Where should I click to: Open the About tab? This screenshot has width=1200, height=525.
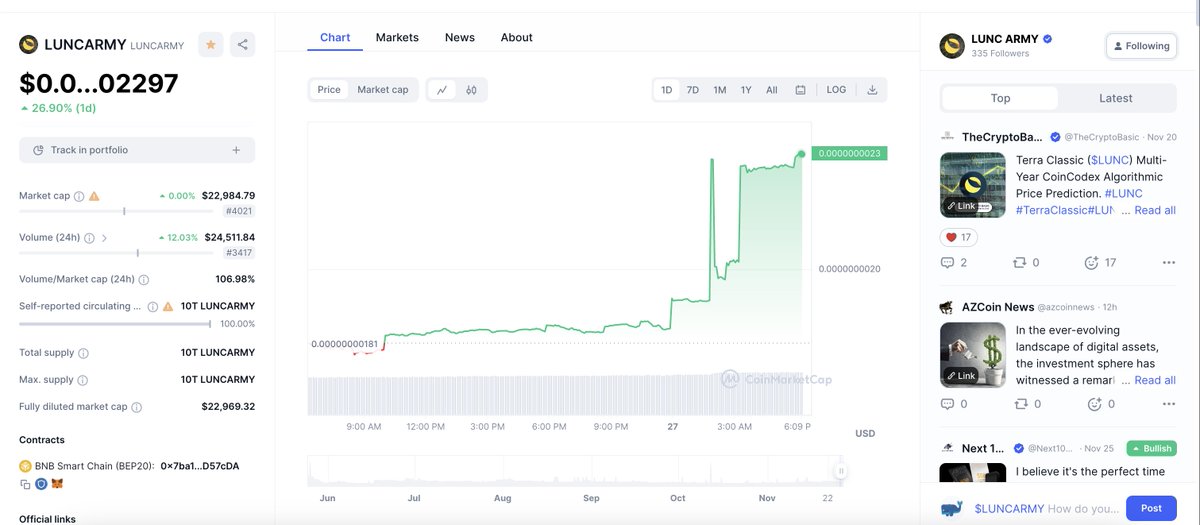click(x=517, y=37)
